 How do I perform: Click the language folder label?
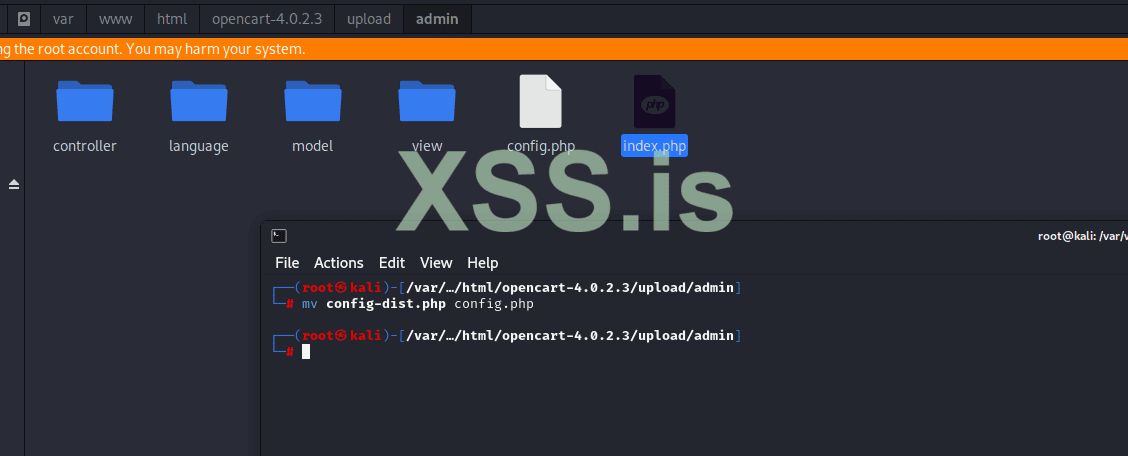199,146
